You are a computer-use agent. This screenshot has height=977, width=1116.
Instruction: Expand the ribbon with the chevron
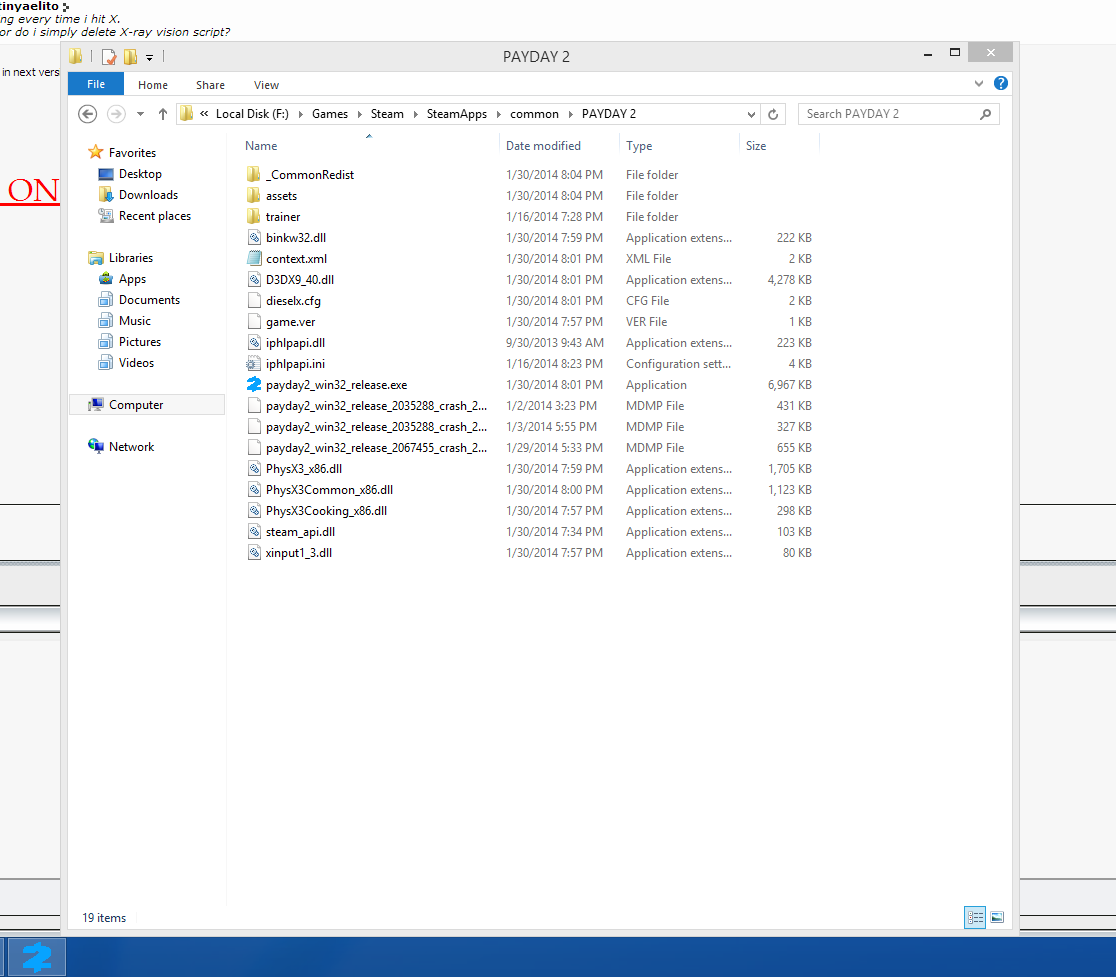[979, 83]
